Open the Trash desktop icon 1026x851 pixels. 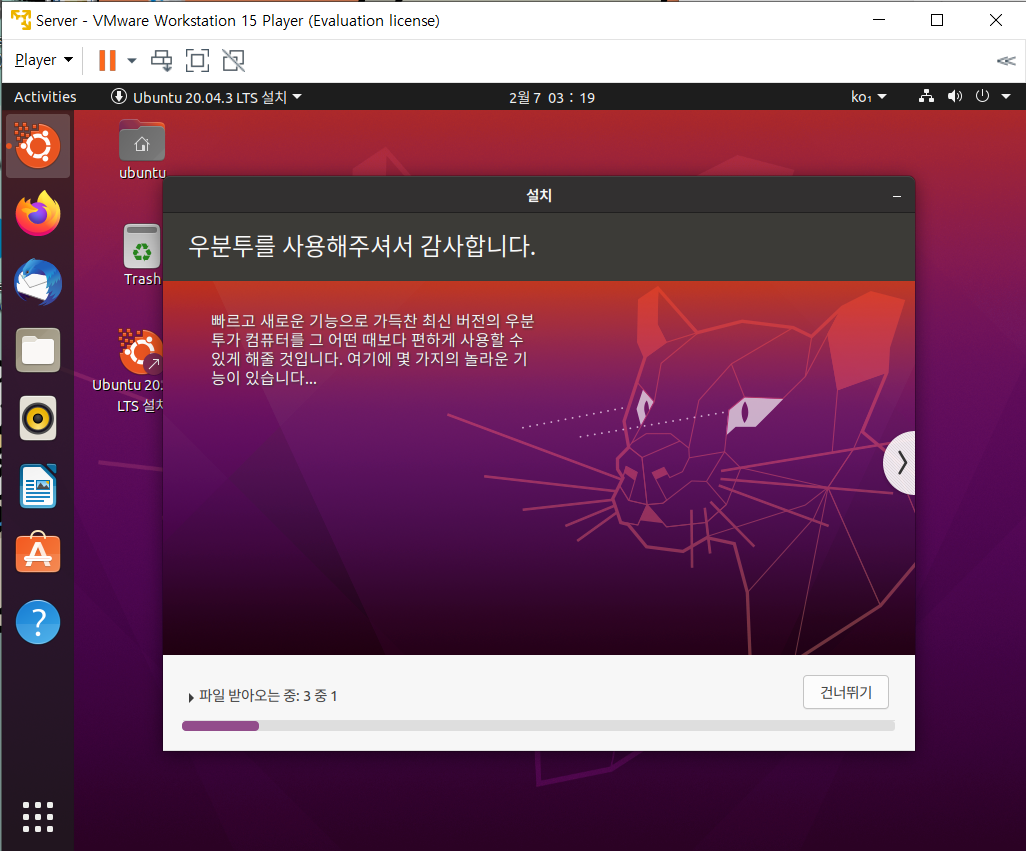point(142,255)
